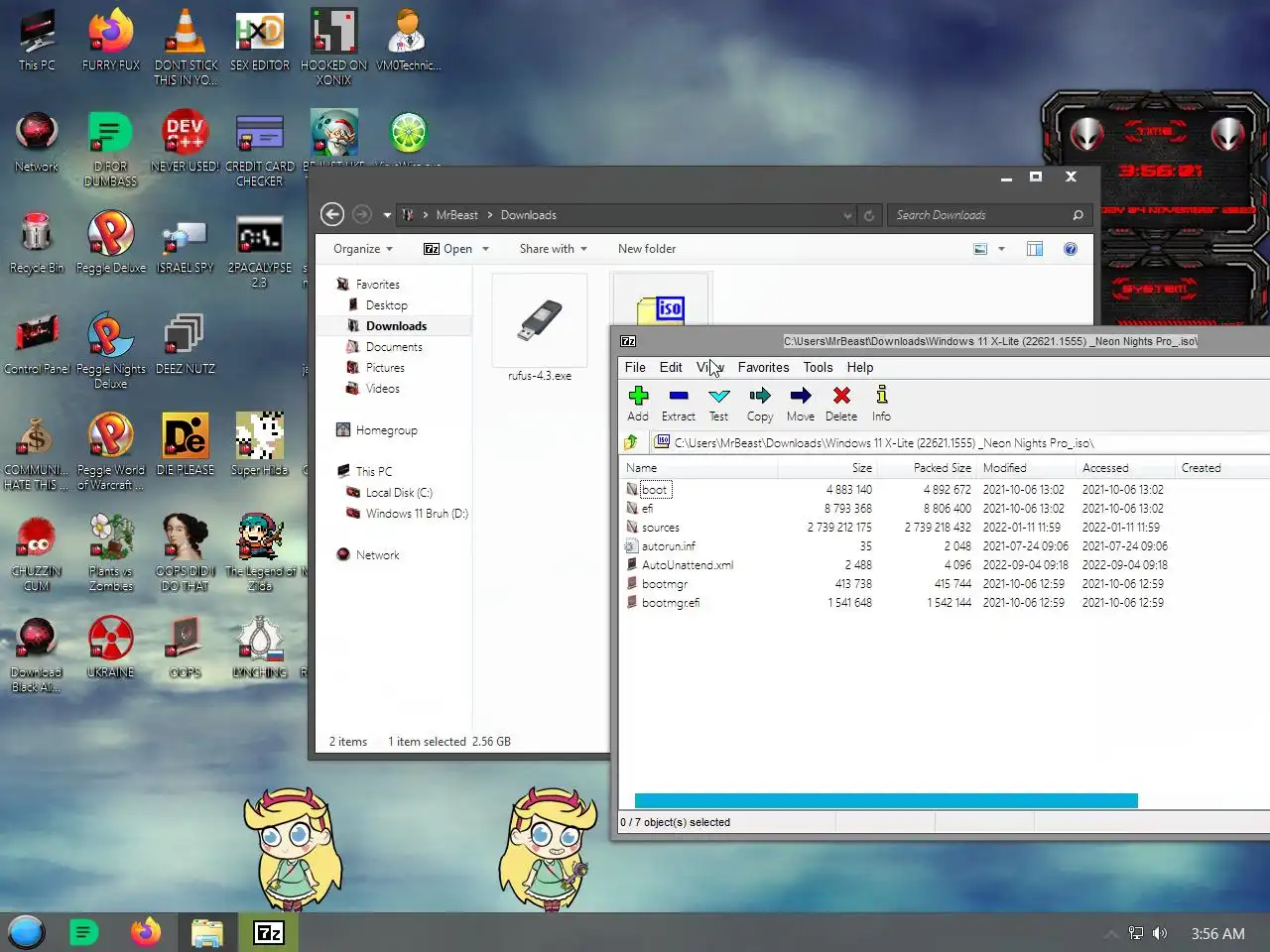Open the Start orb on taskbar
1270x952 pixels.
click(27, 932)
